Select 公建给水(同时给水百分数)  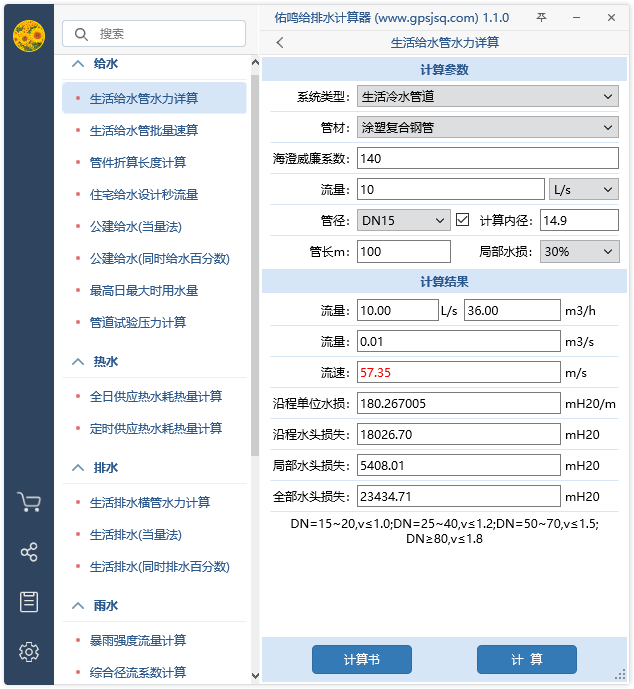160,258
